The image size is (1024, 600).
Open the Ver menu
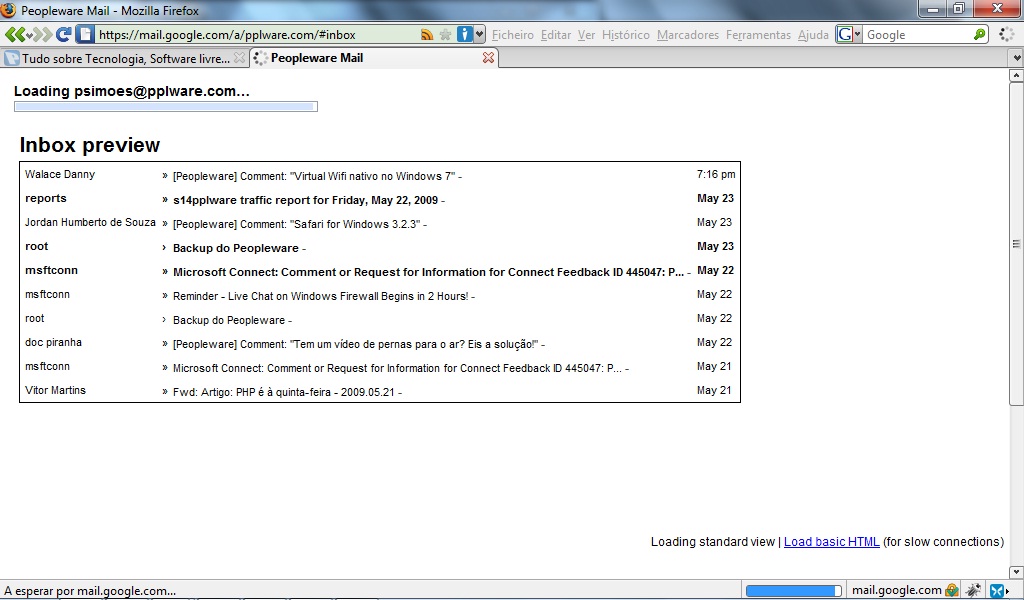[586, 35]
